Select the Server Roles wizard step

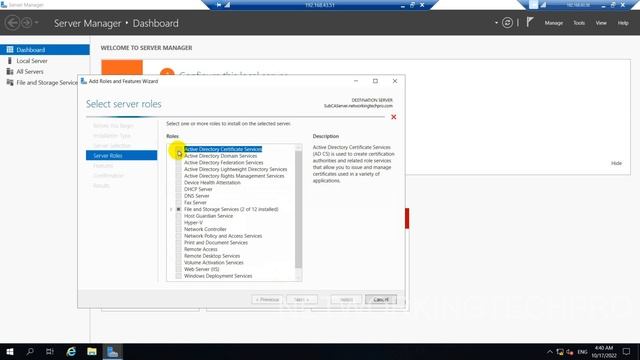tap(122, 156)
